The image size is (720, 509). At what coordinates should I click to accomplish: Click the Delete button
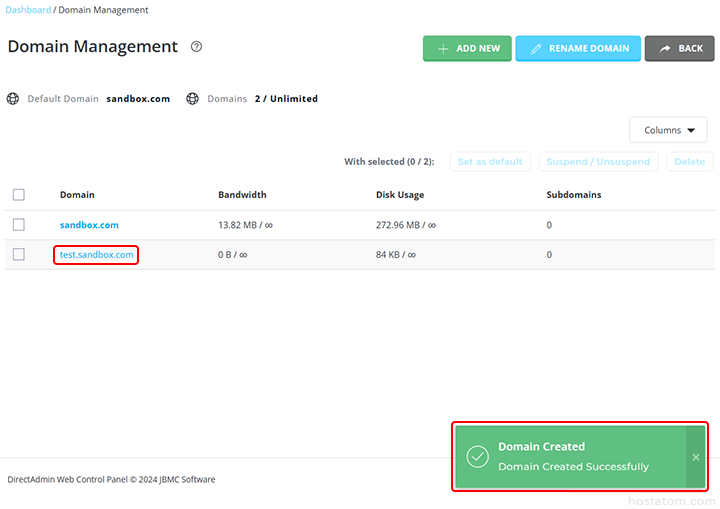click(x=689, y=161)
